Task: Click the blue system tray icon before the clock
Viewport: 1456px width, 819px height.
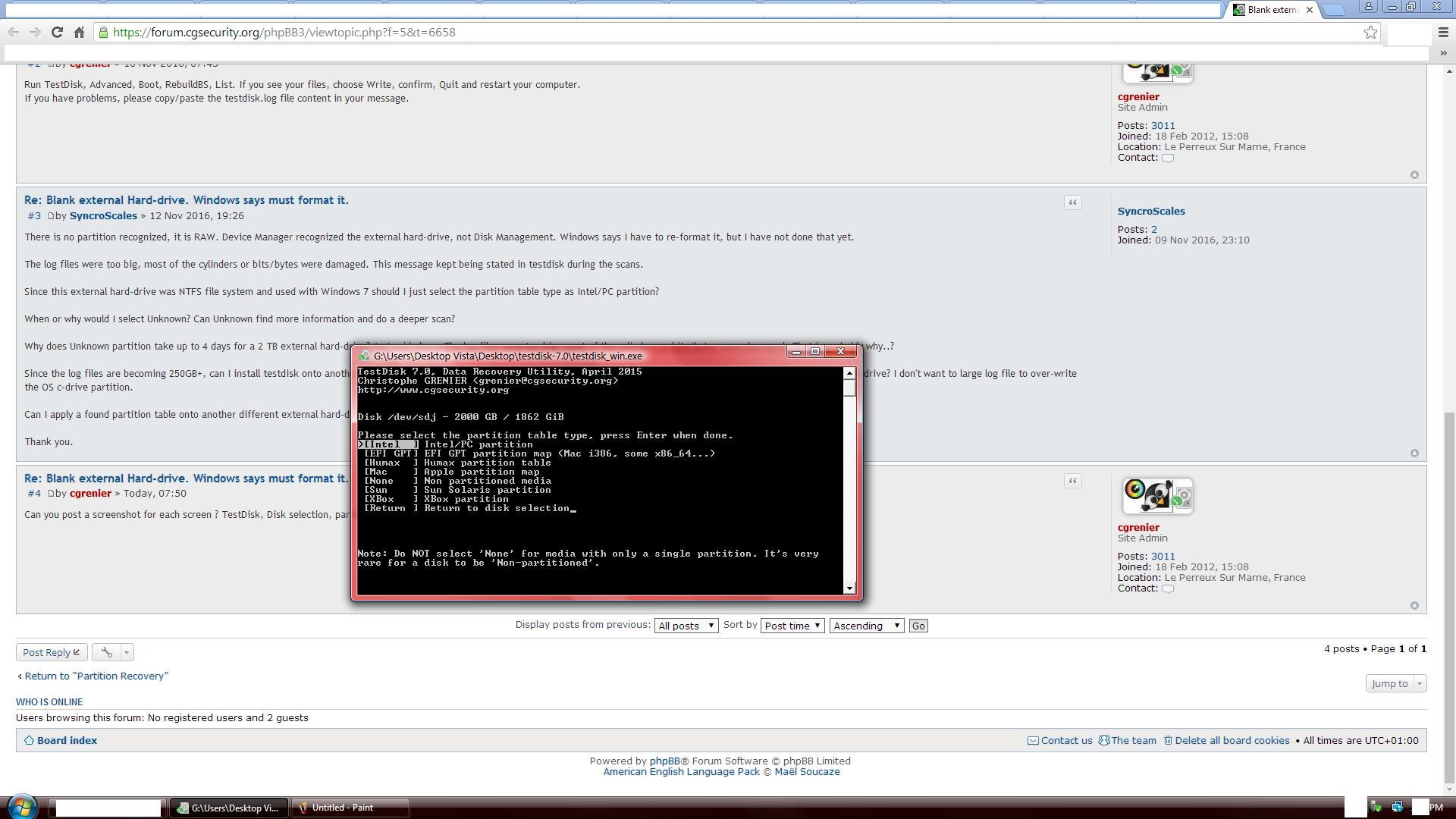Action: [1397, 807]
